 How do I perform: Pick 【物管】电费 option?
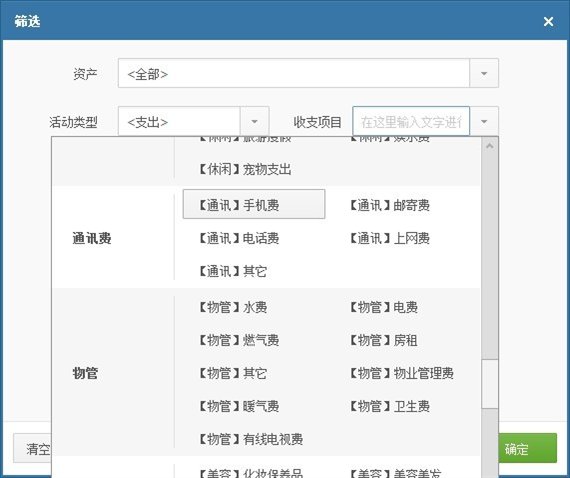tap(383, 308)
